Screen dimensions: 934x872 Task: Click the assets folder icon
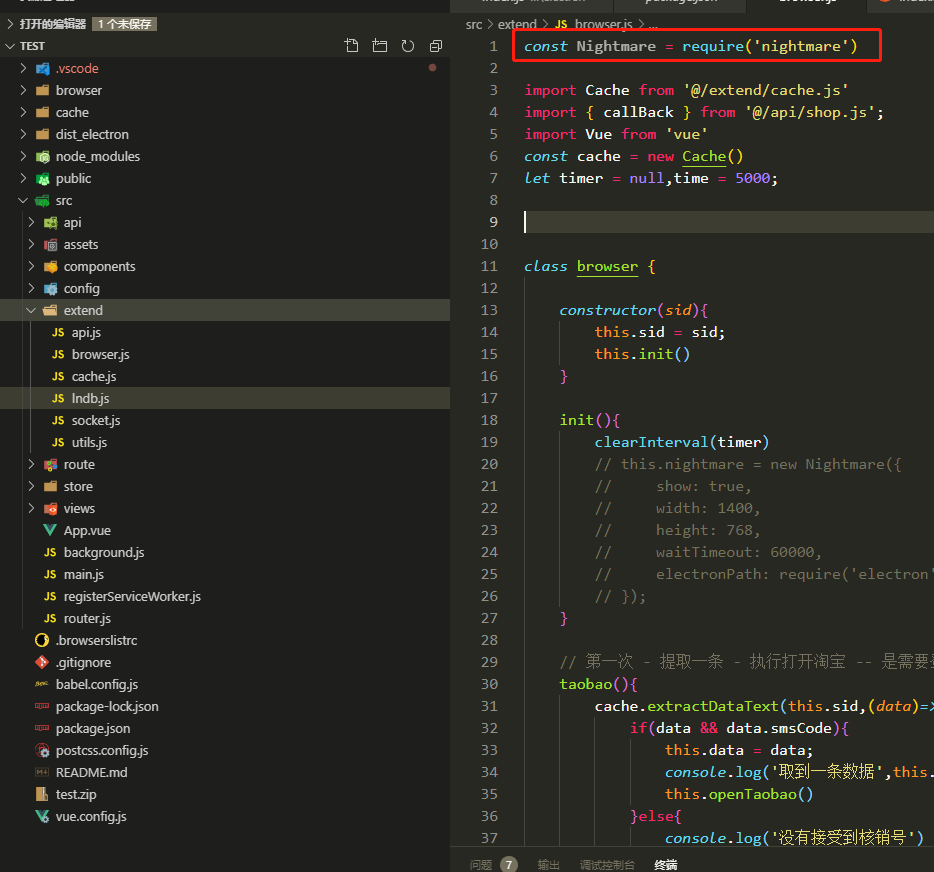pos(51,245)
